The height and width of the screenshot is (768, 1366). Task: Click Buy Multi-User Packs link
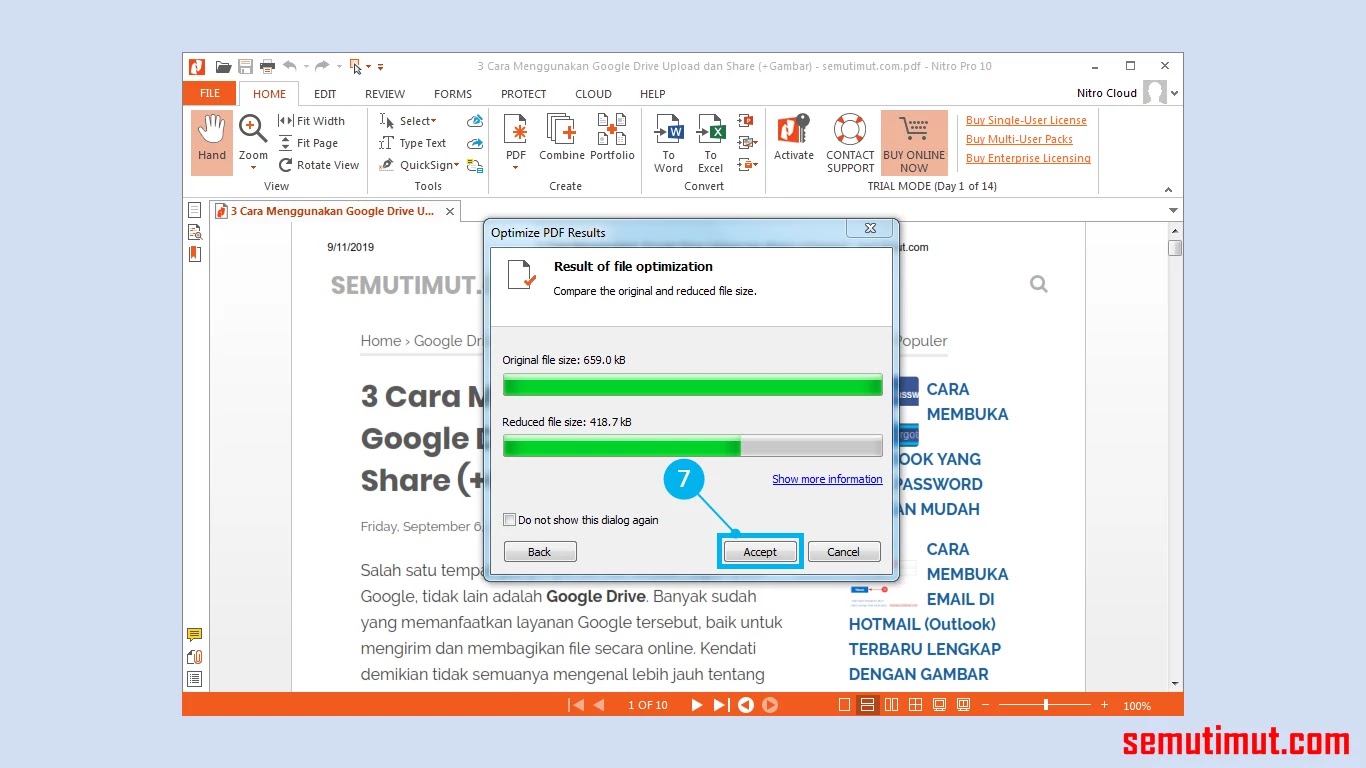pos(1019,139)
